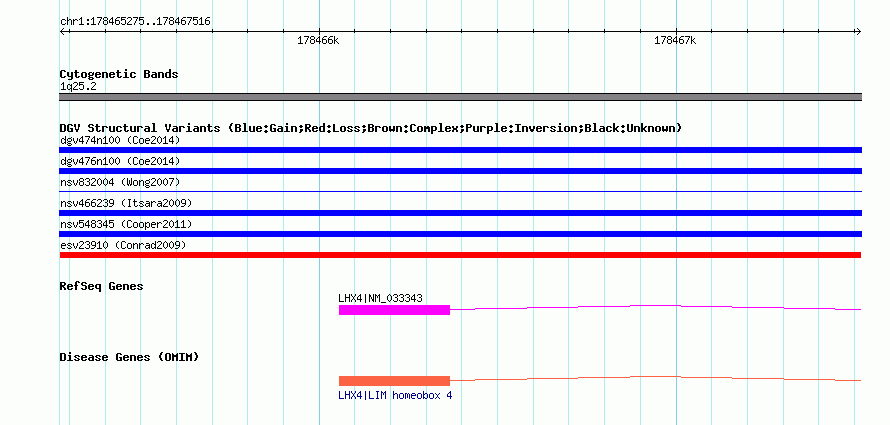Select the blue gain bar under nsv548345
The image size is (890, 425).
point(460,234)
